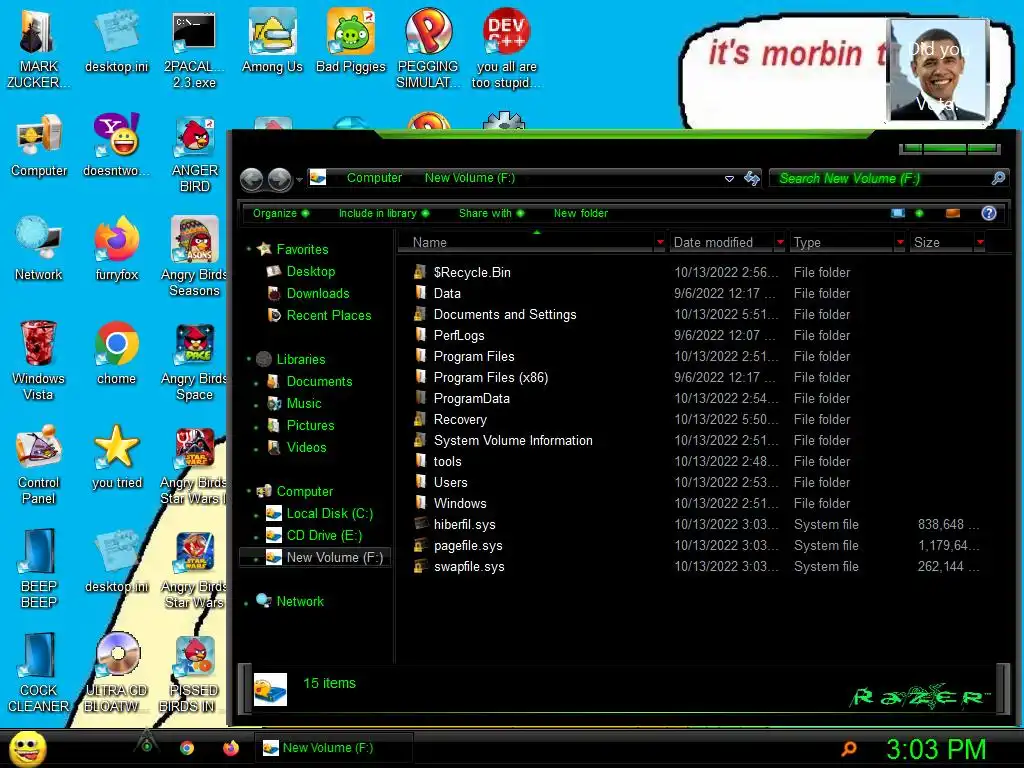Image resolution: width=1024 pixels, height=768 pixels.
Task: Open the MARK ZUCKER desktop icon
Action: point(38,47)
